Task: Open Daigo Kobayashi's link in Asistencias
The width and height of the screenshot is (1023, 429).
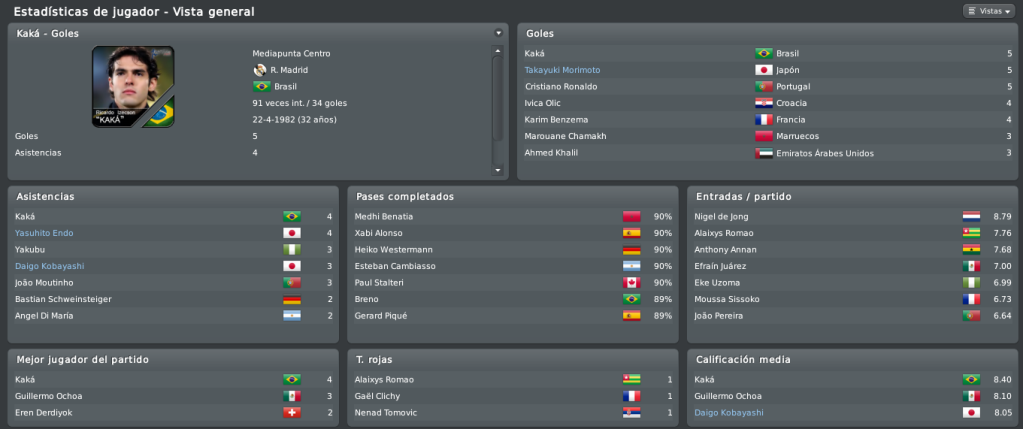Action: pyautogui.click(x=50, y=266)
